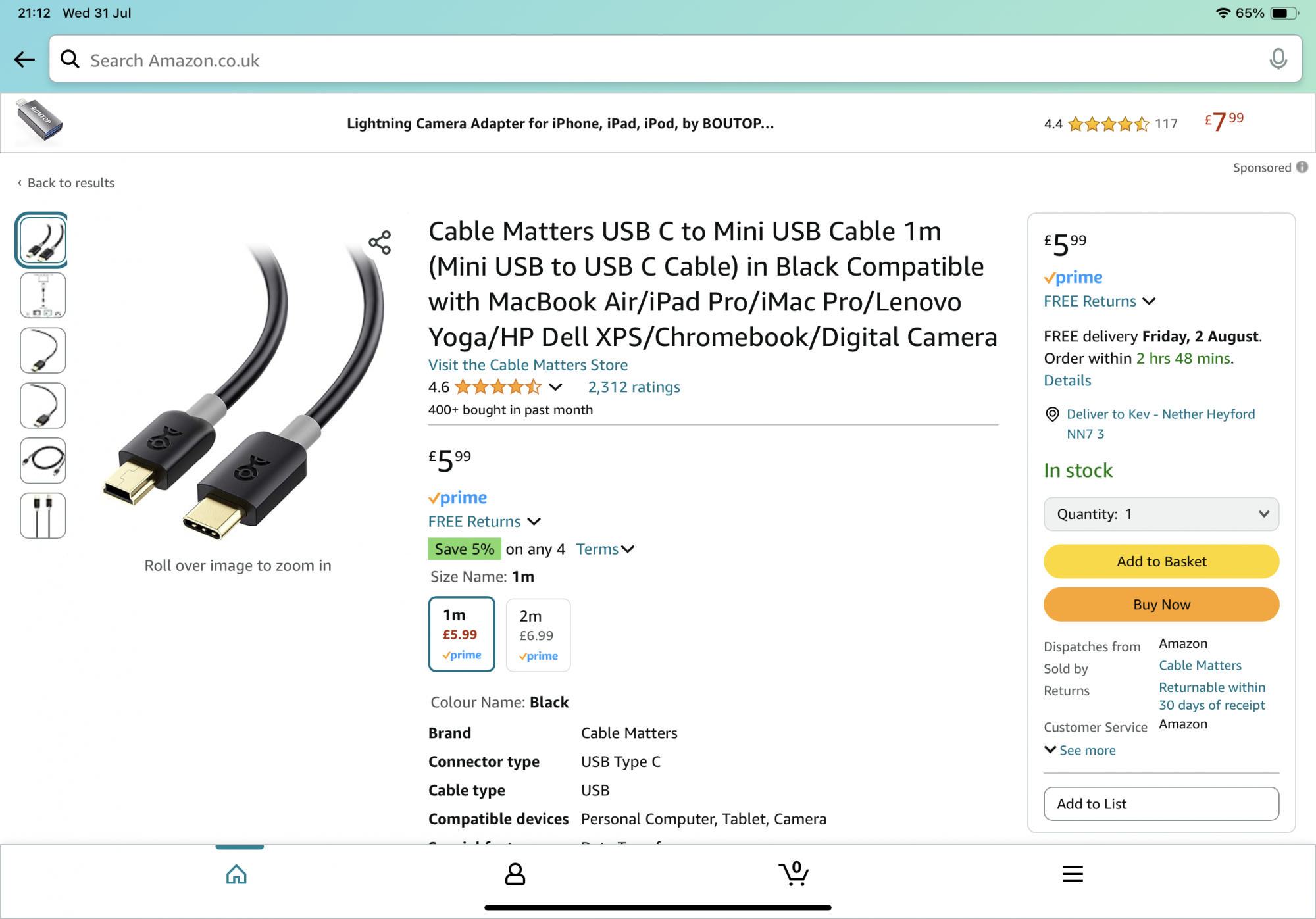Open the basket cart icon

(x=794, y=874)
